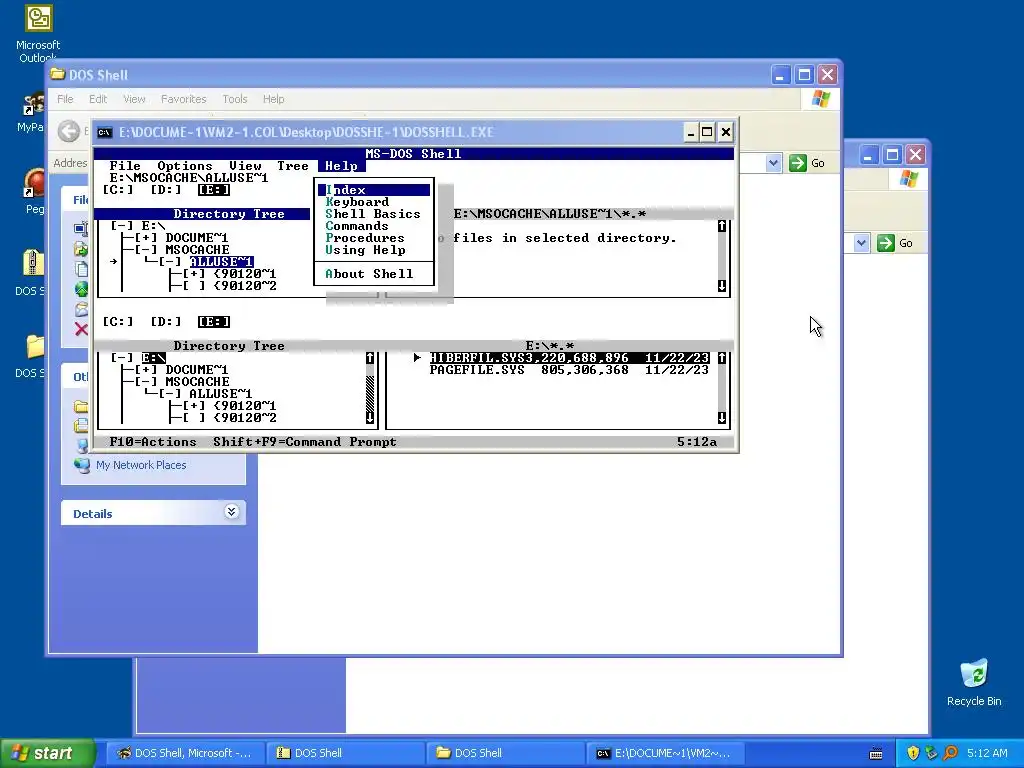Open the Tree menu in MS-DOS Shell
The image size is (1024, 768).
pos(293,166)
